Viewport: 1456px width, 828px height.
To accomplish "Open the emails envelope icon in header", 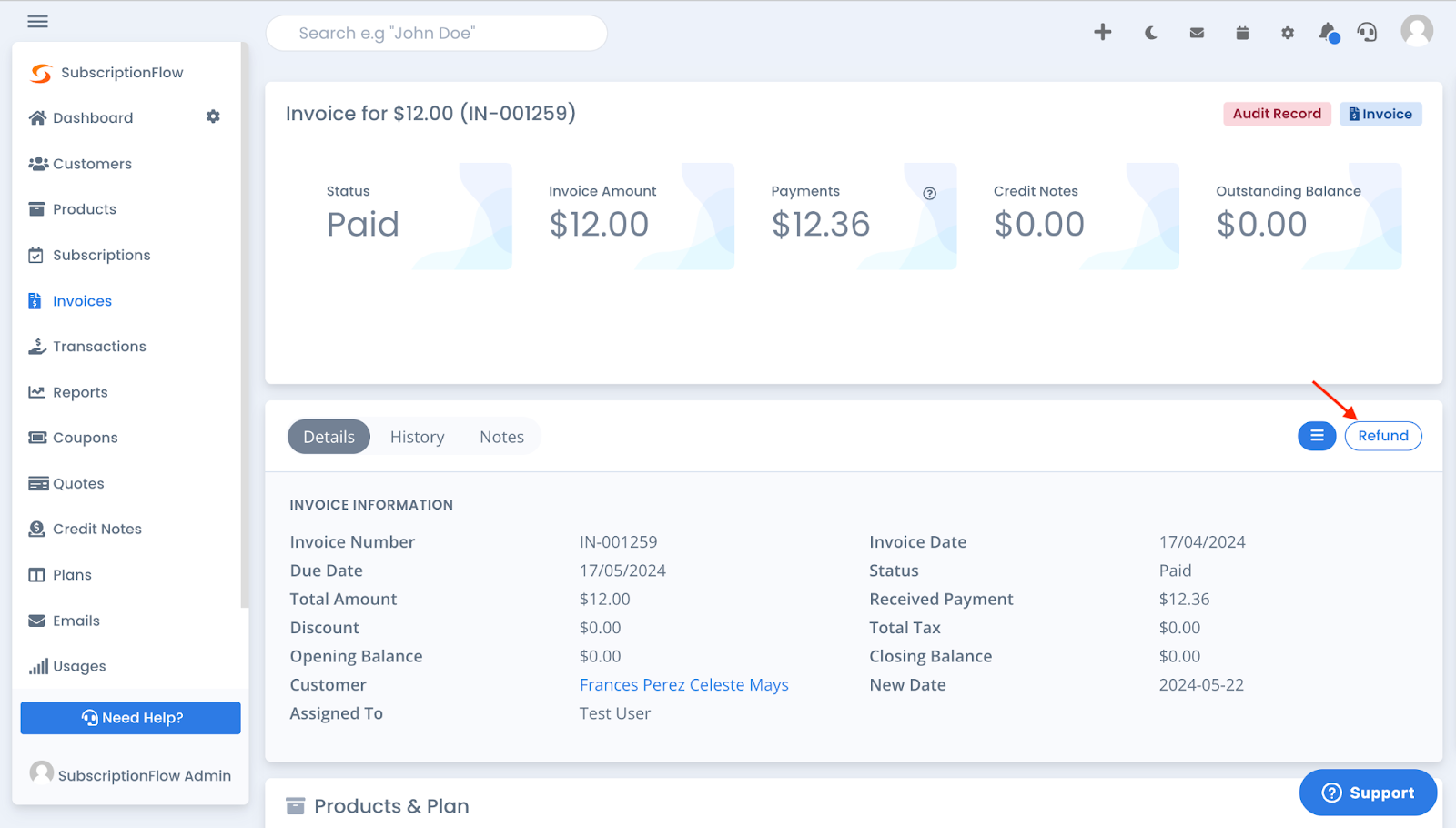I will 1196,32.
